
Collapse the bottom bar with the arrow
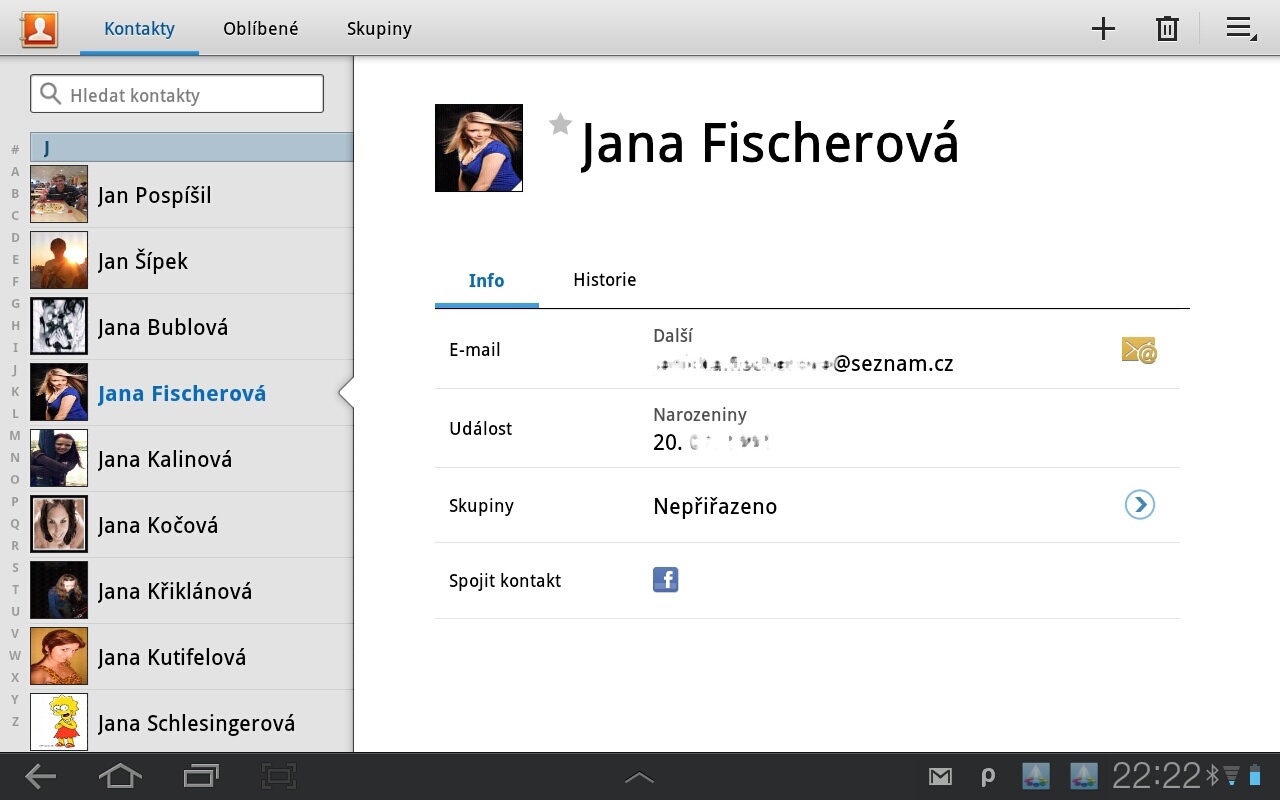coord(639,776)
